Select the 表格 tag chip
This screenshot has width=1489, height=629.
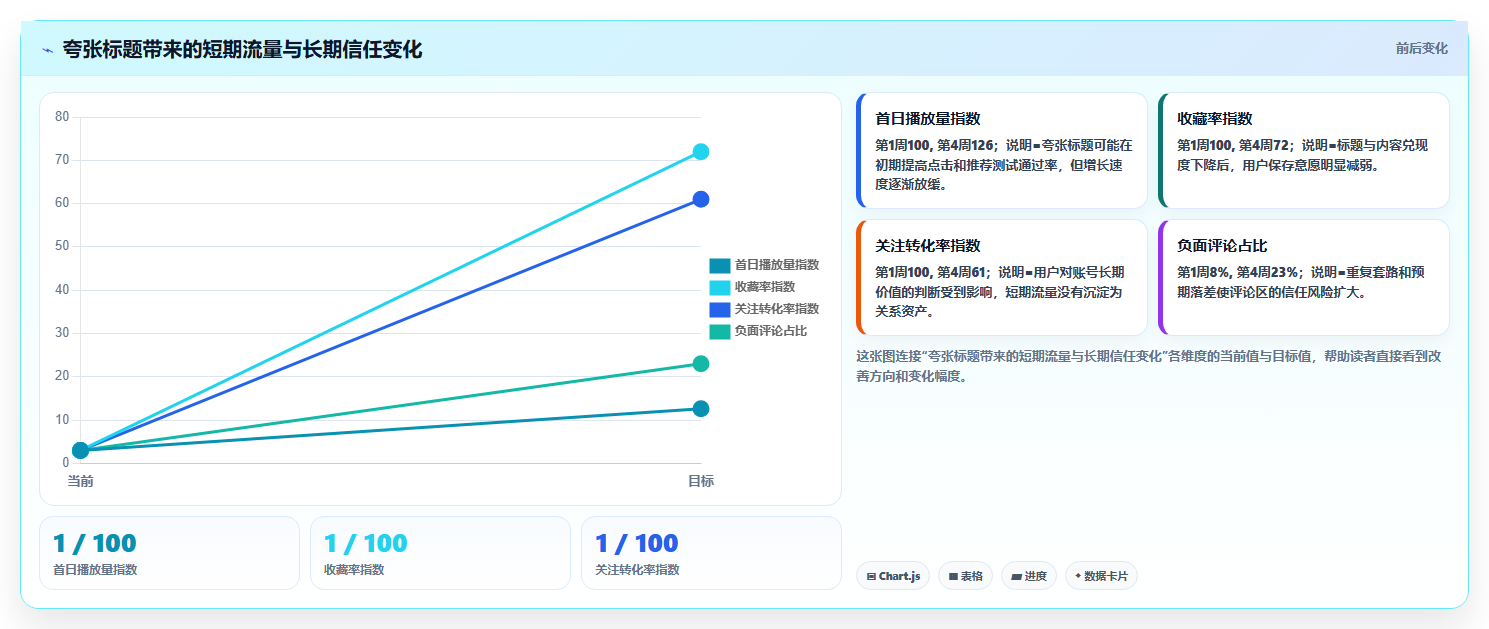coord(965,576)
